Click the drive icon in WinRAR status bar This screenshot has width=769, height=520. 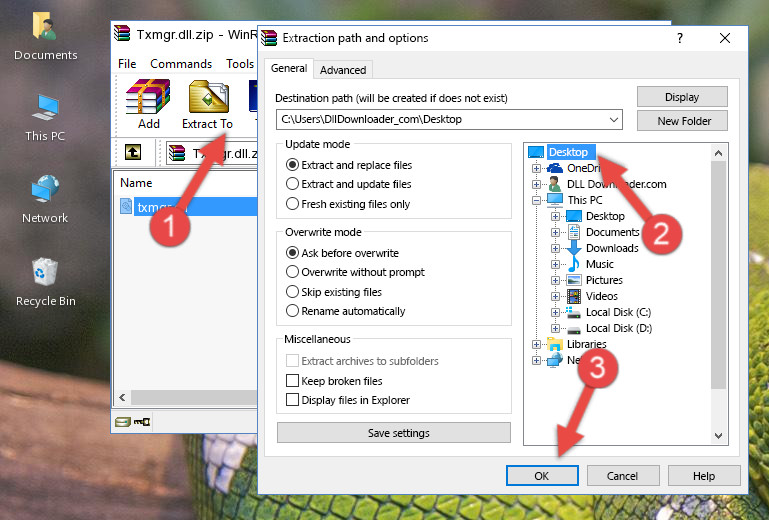coord(123,421)
